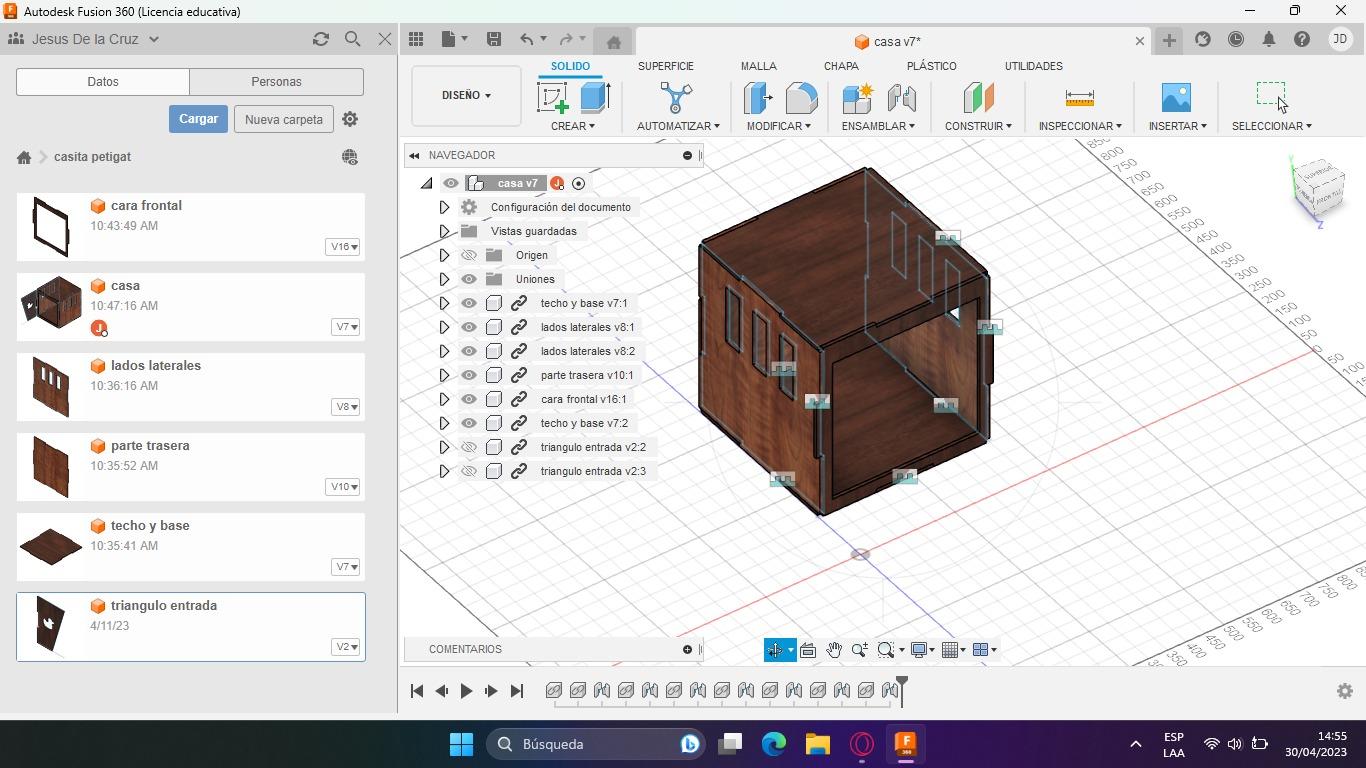1366x768 pixels.
Task: Open techo y base thumbnail
Action: tap(51, 546)
